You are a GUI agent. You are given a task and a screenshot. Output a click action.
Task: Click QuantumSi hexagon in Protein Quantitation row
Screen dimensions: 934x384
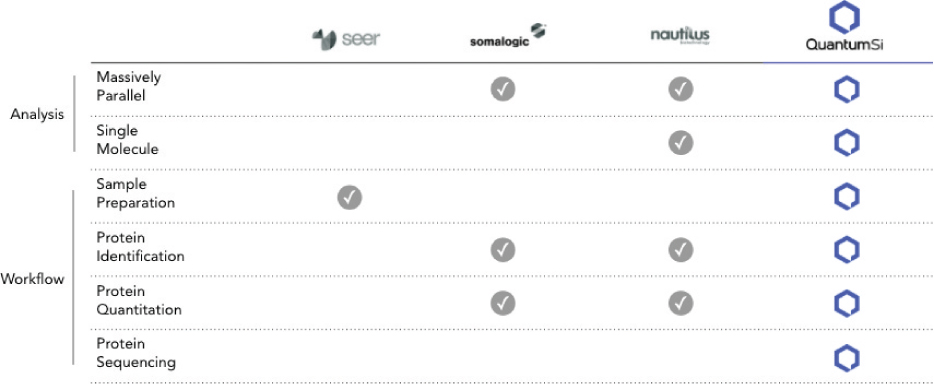[846, 304]
